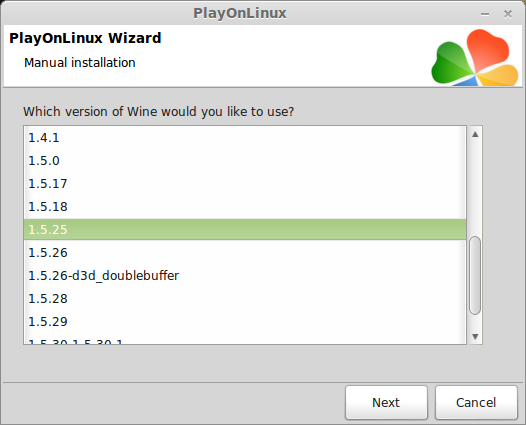Image resolution: width=526 pixels, height=425 pixels.
Task: Pick Wine version 1.5.18
Action: click(245, 207)
